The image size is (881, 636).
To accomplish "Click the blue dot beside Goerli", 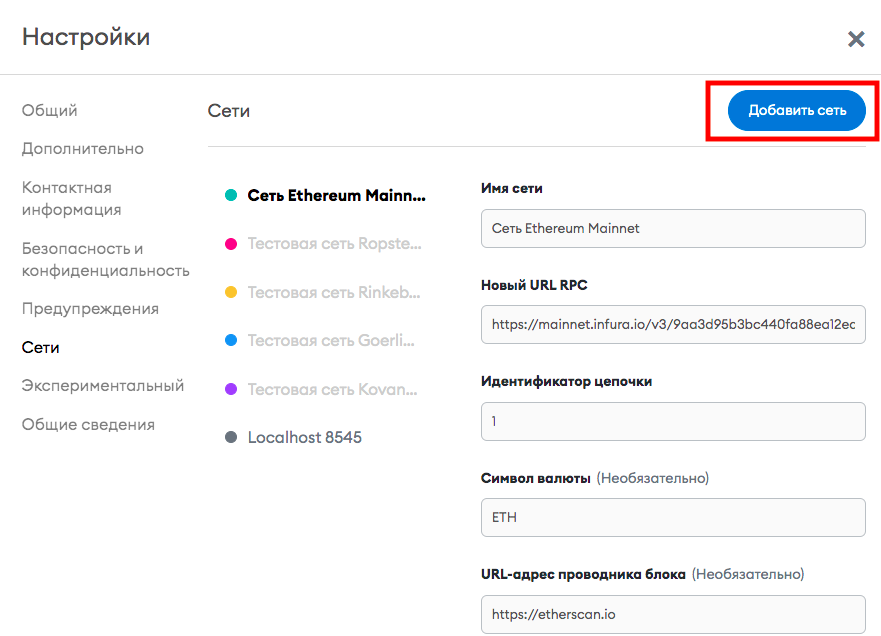I will tap(231, 340).
